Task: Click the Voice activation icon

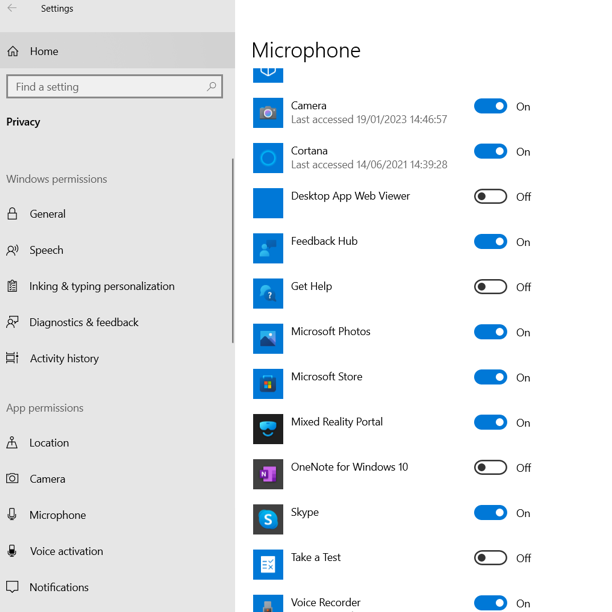Action: (x=12, y=551)
